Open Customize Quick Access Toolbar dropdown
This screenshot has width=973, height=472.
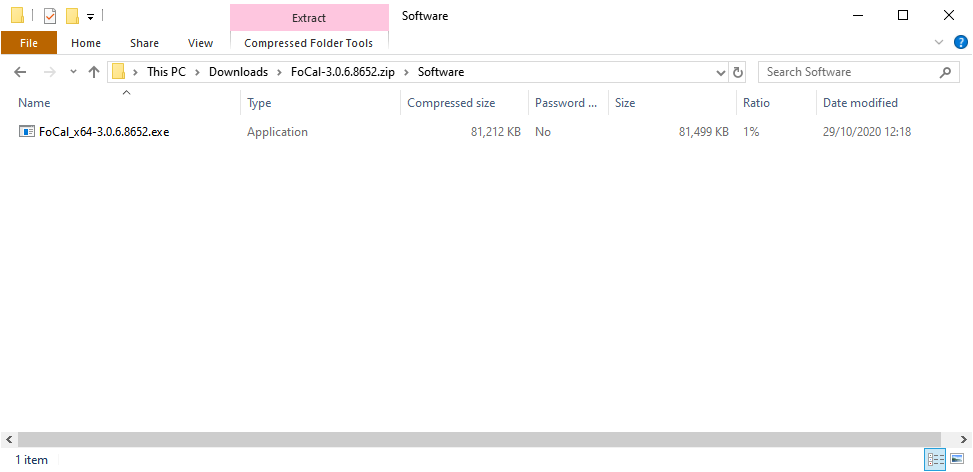pos(91,17)
